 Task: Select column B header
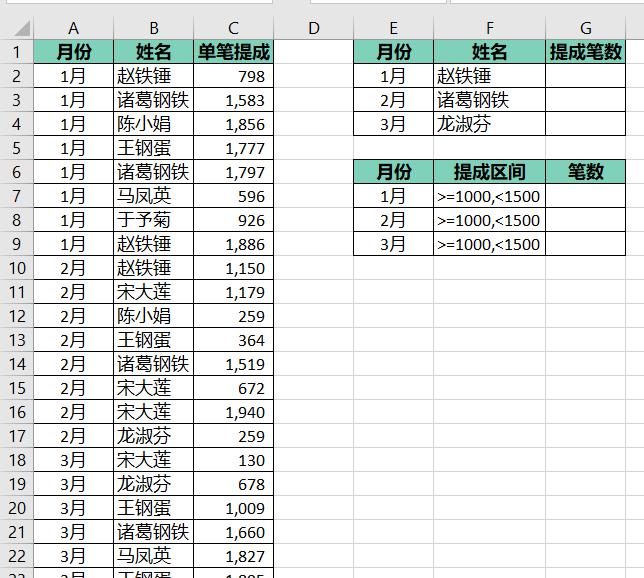pos(153,28)
